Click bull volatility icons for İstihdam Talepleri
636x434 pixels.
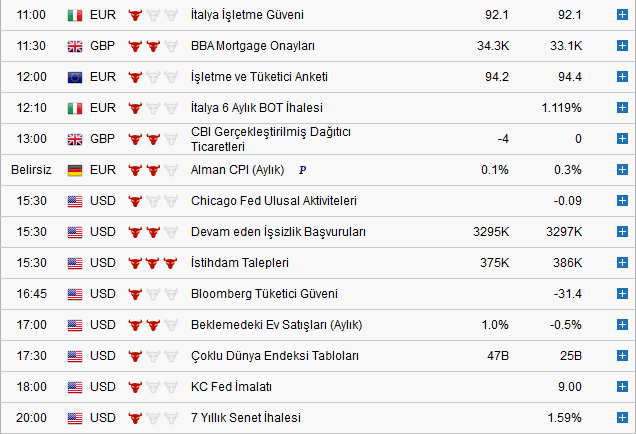(x=153, y=263)
